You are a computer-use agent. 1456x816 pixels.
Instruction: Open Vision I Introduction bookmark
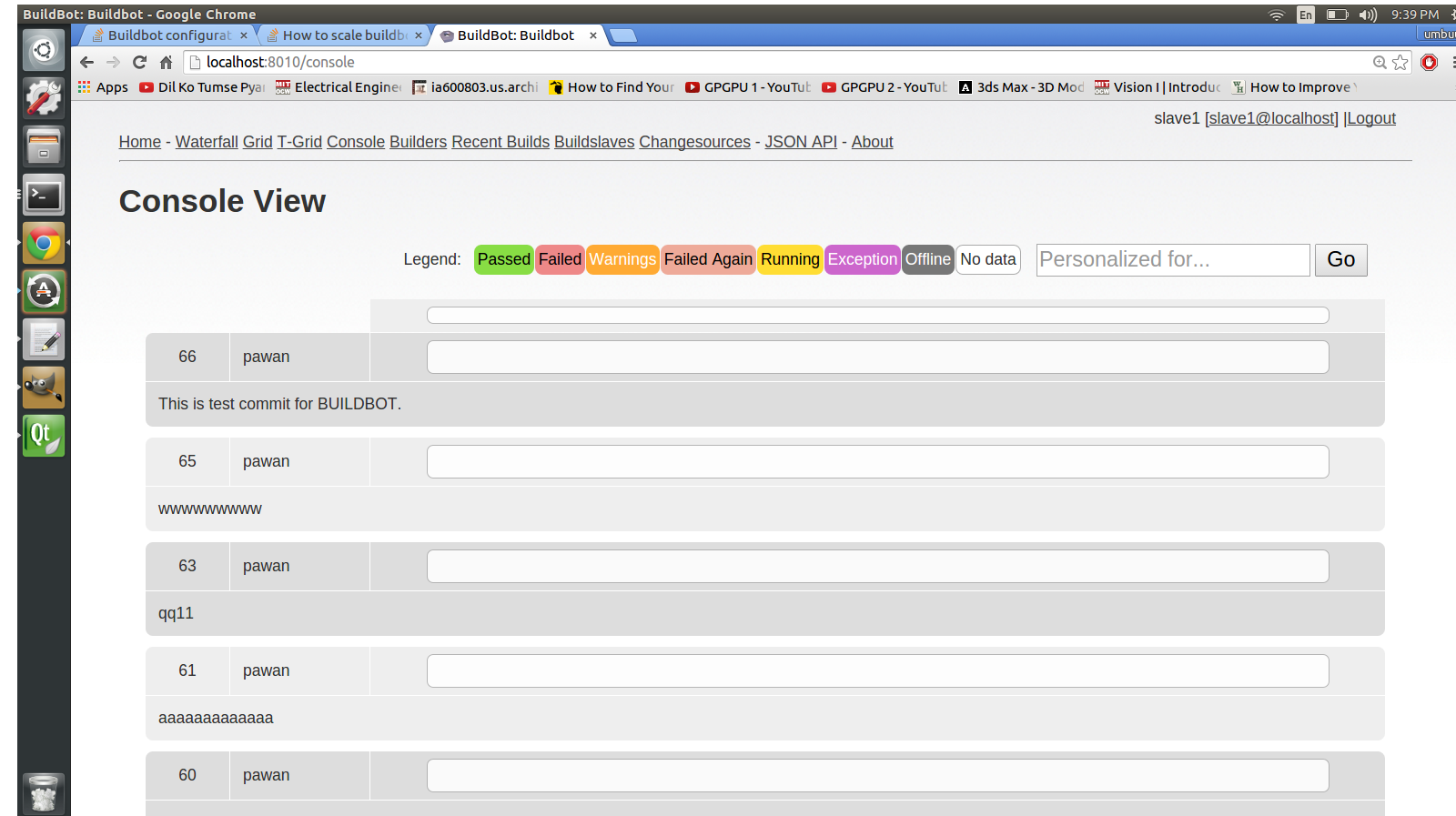coord(1158,87)
